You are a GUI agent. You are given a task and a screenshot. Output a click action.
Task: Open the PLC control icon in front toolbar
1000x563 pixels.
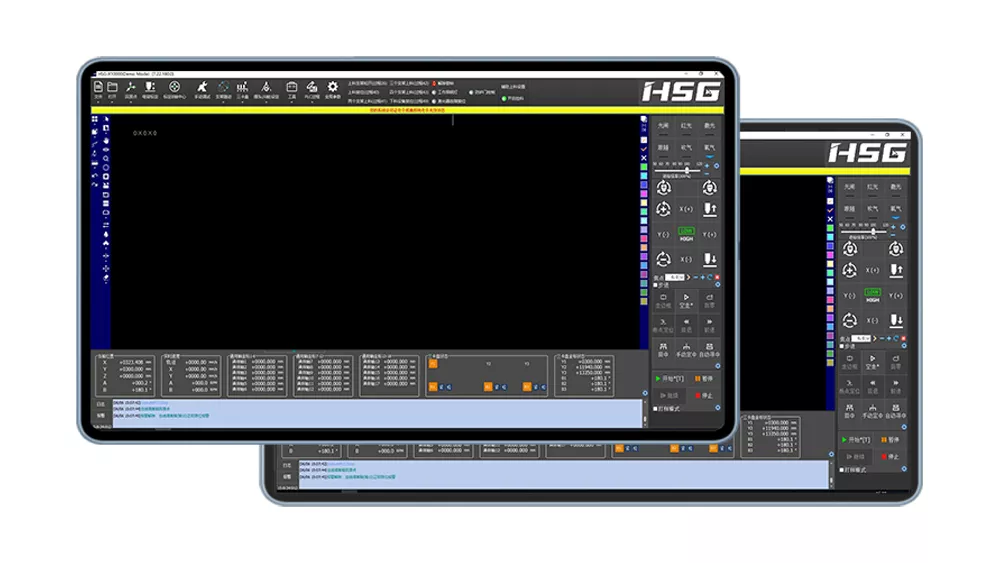(x=312, y=89)
